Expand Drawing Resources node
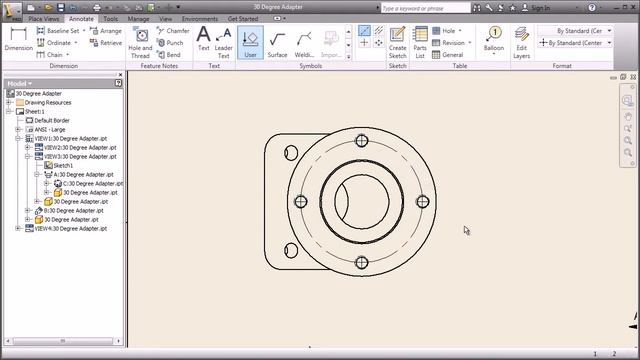 [x=9, y=102]
